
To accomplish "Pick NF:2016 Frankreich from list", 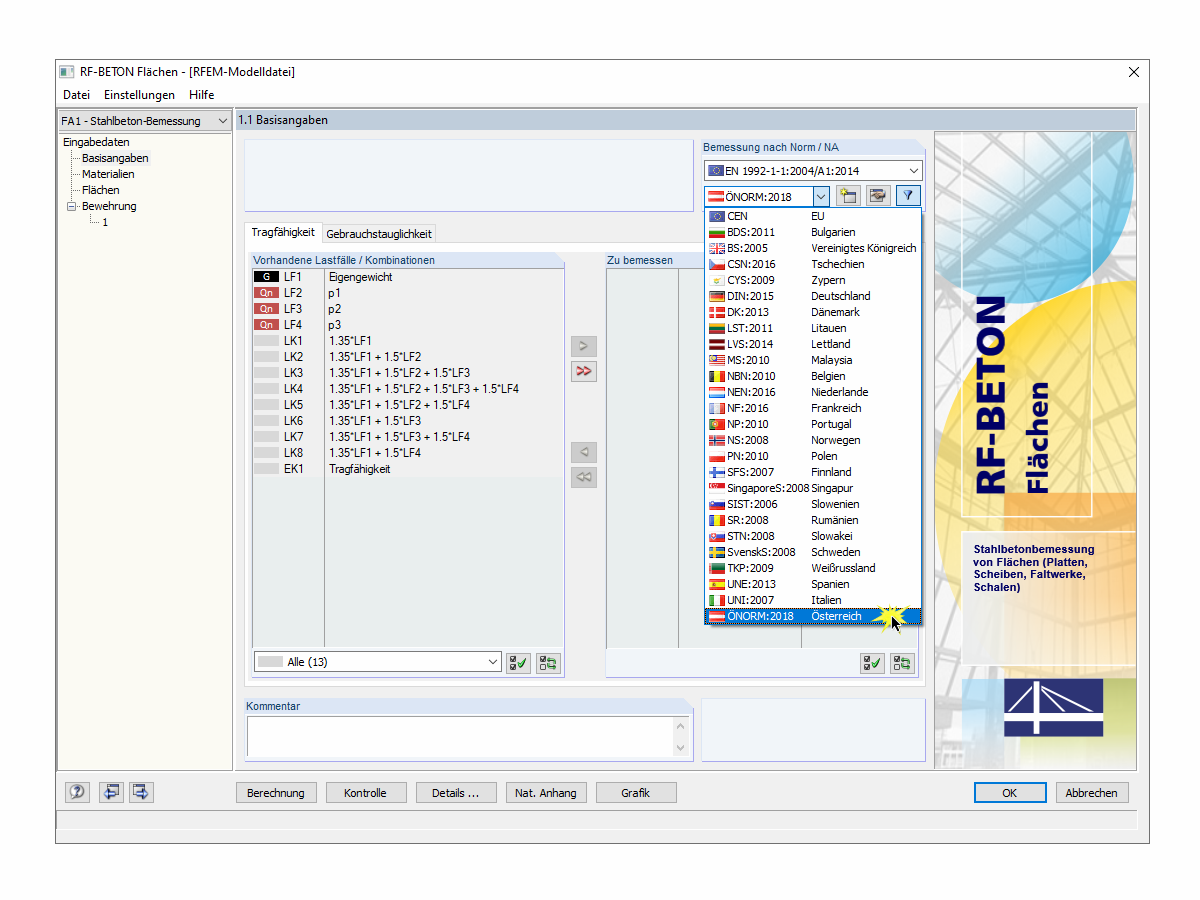I will 813,408.
